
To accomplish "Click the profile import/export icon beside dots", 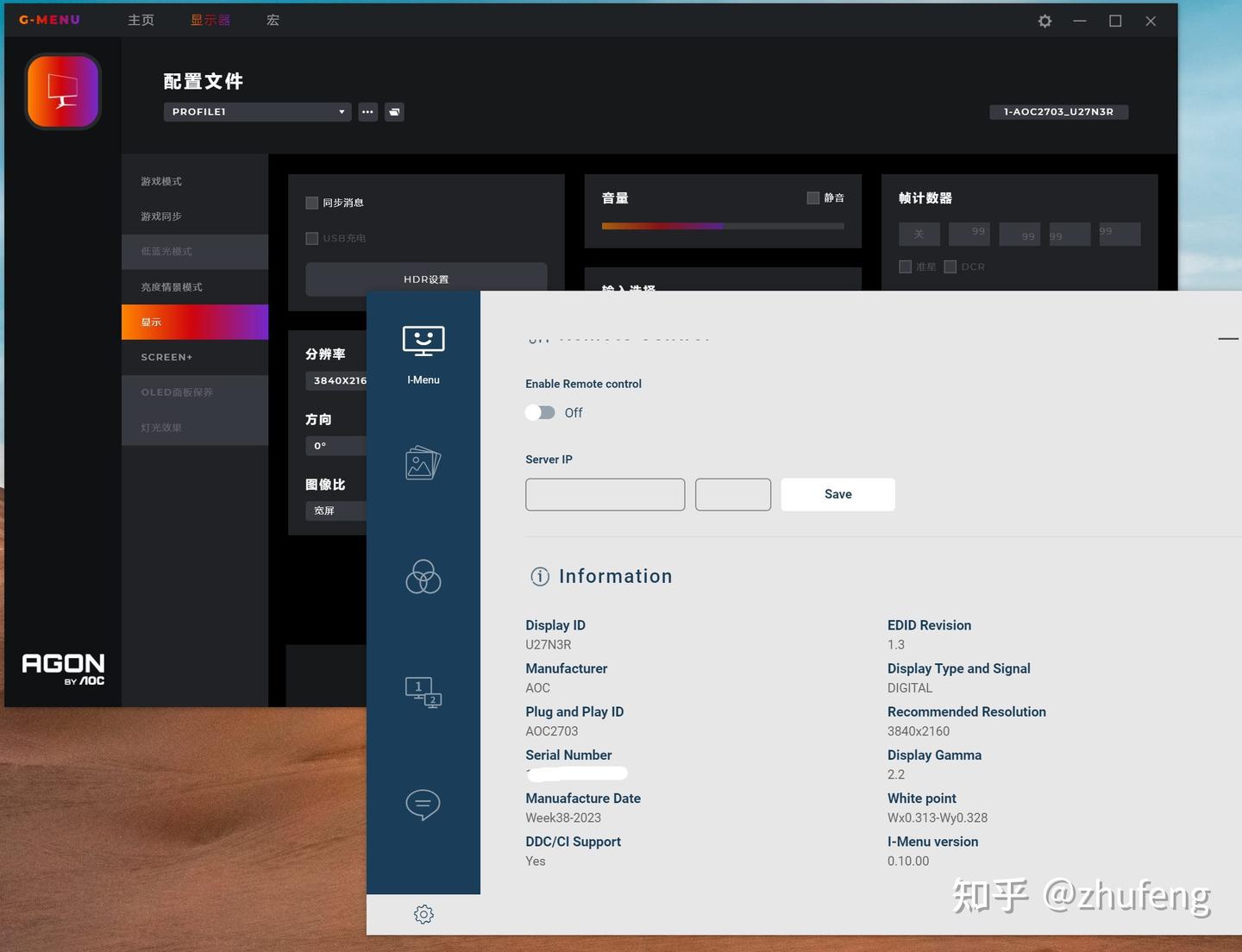I will [394, 112].
